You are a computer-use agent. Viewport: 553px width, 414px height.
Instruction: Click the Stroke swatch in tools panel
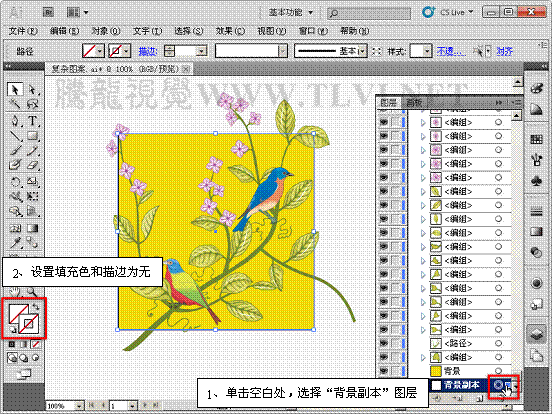tap(29, 324)
